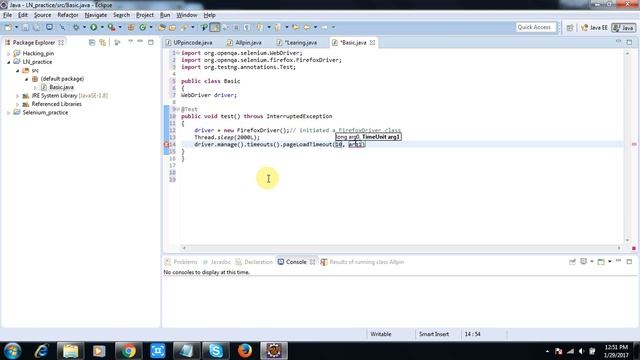Click the Quick Access search field
The width and height of the screenshot is (640, 360).
point(536,27)
